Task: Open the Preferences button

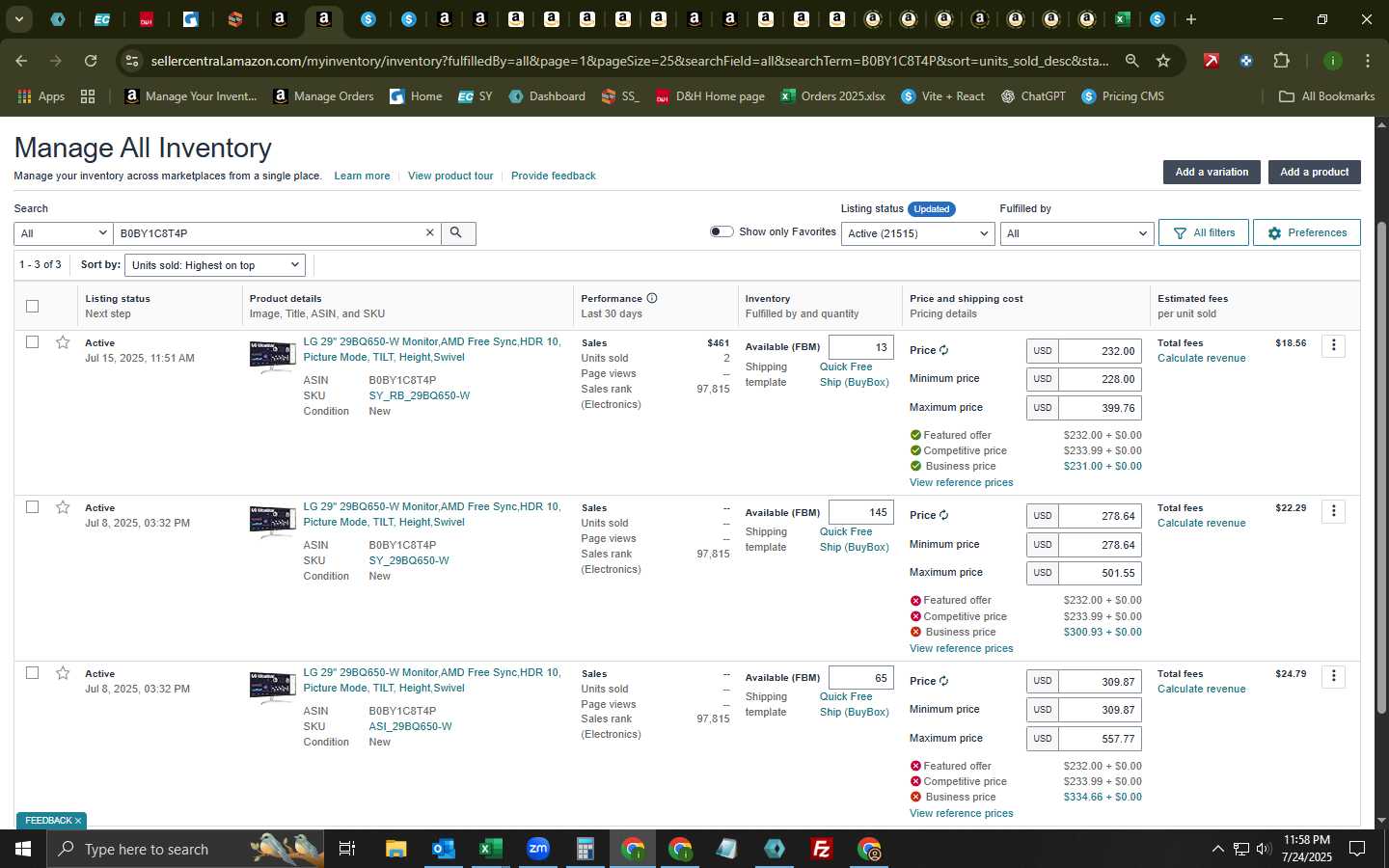Action: 1307,232
